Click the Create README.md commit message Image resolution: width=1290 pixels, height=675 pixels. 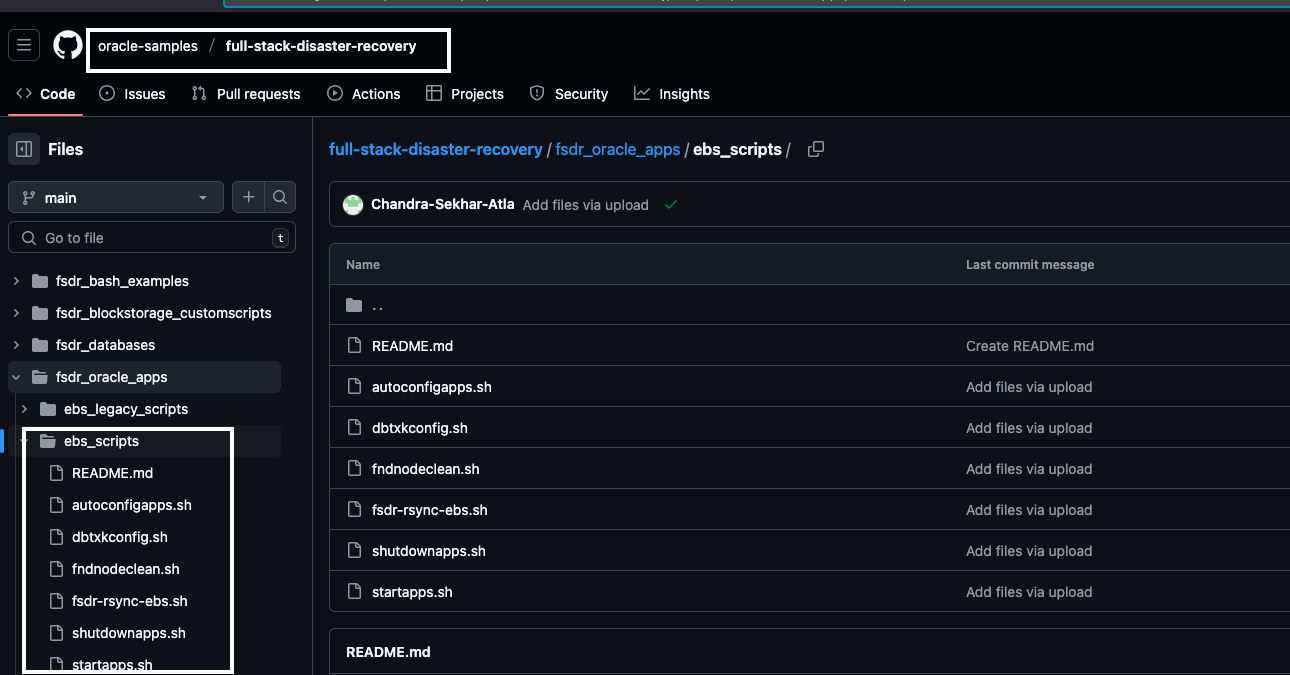pyautogui.click(x=1030, y=346)
